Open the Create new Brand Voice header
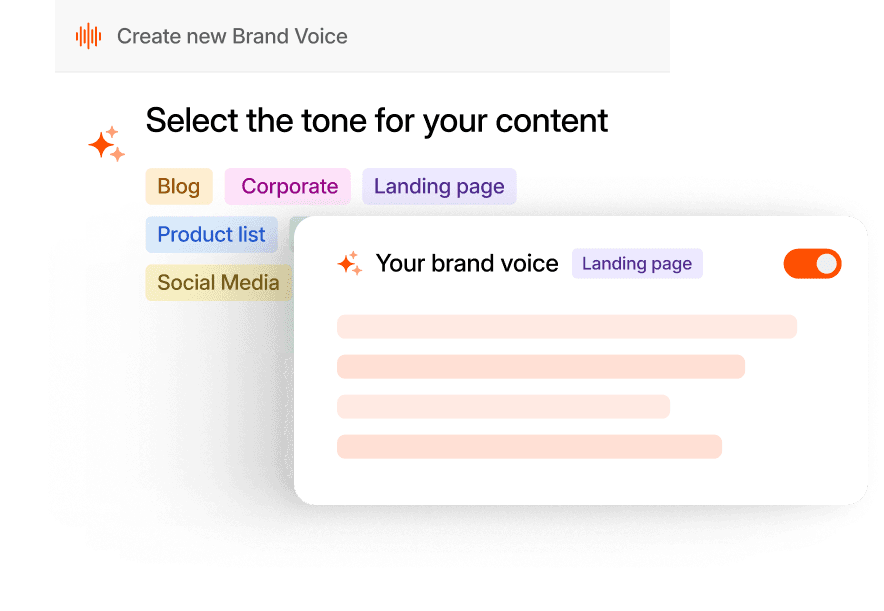The height and width of the screenshot is (611, 884). tap(232, 36)
